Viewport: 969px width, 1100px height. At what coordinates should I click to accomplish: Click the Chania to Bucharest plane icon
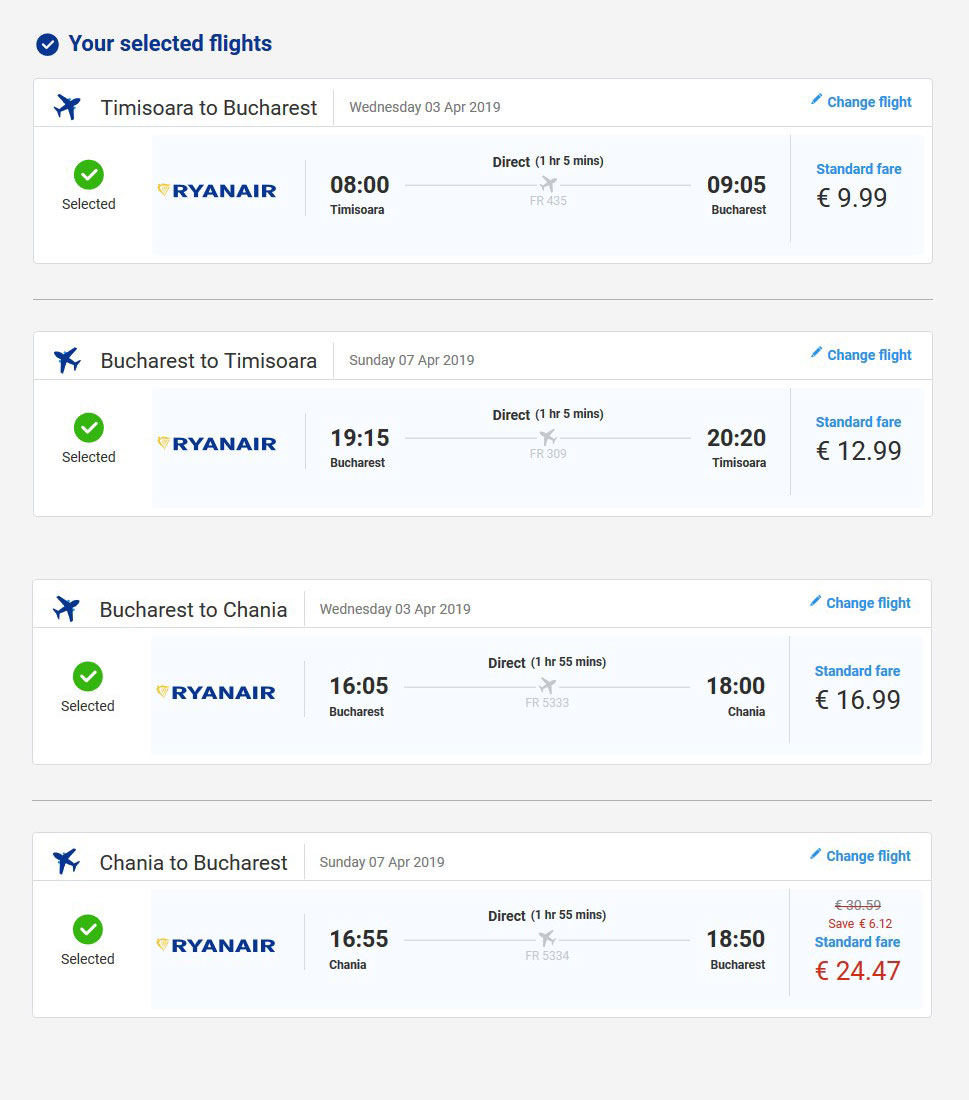point(67,861)
